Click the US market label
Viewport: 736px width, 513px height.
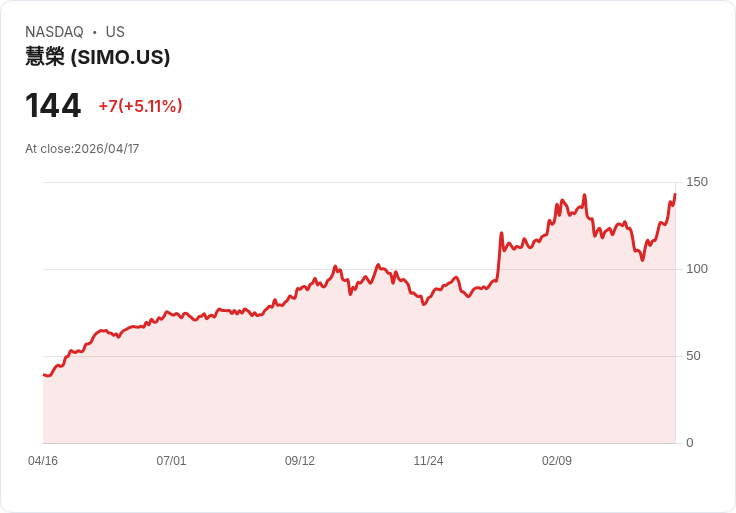tap(115, 32)
